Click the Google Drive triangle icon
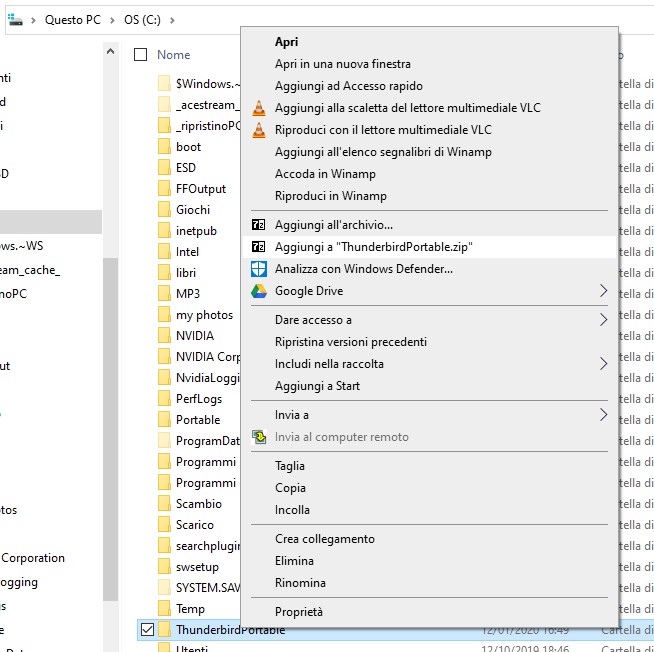 [x=259, y=291]
